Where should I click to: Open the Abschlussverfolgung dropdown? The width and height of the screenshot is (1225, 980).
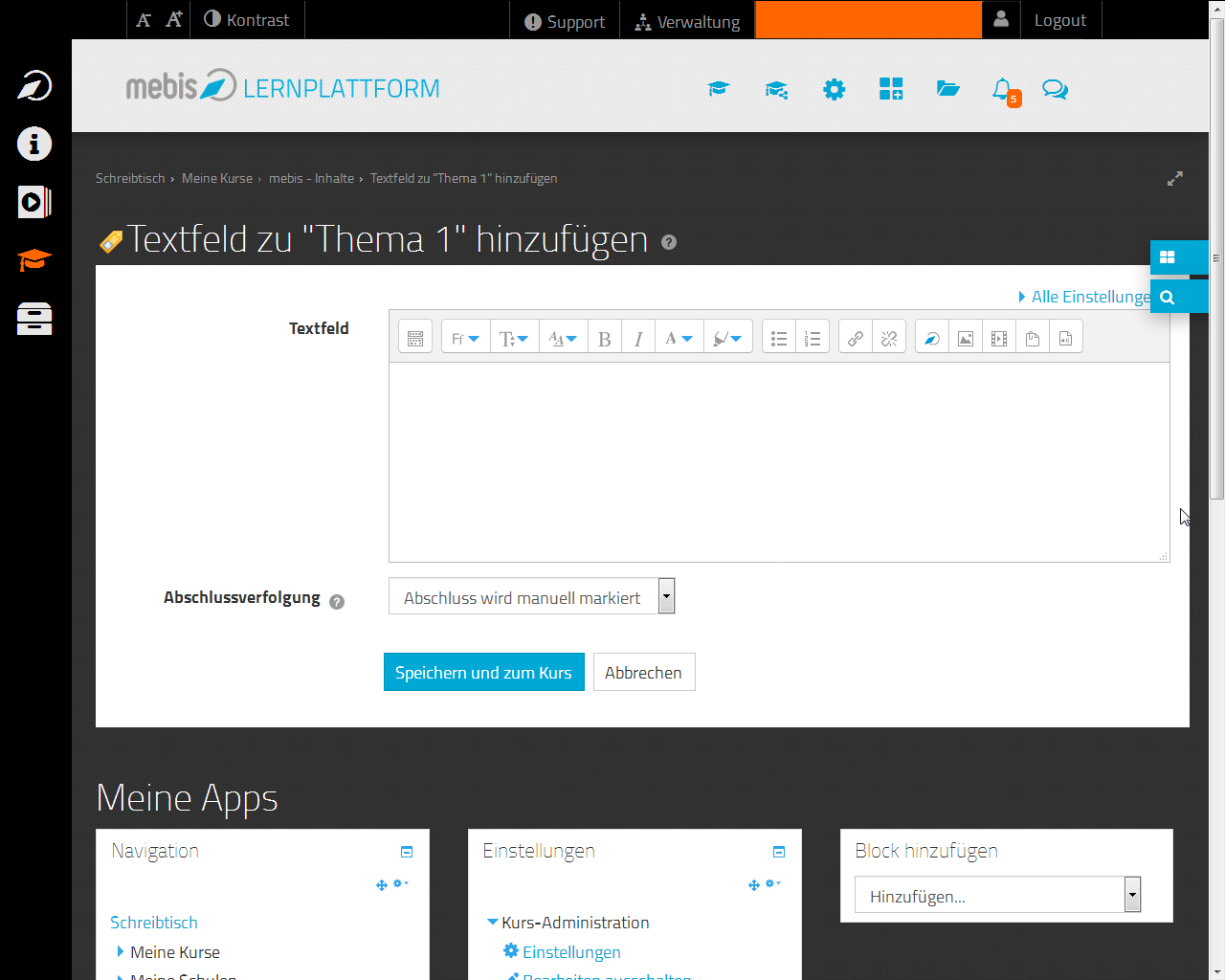tap(531, 597)
